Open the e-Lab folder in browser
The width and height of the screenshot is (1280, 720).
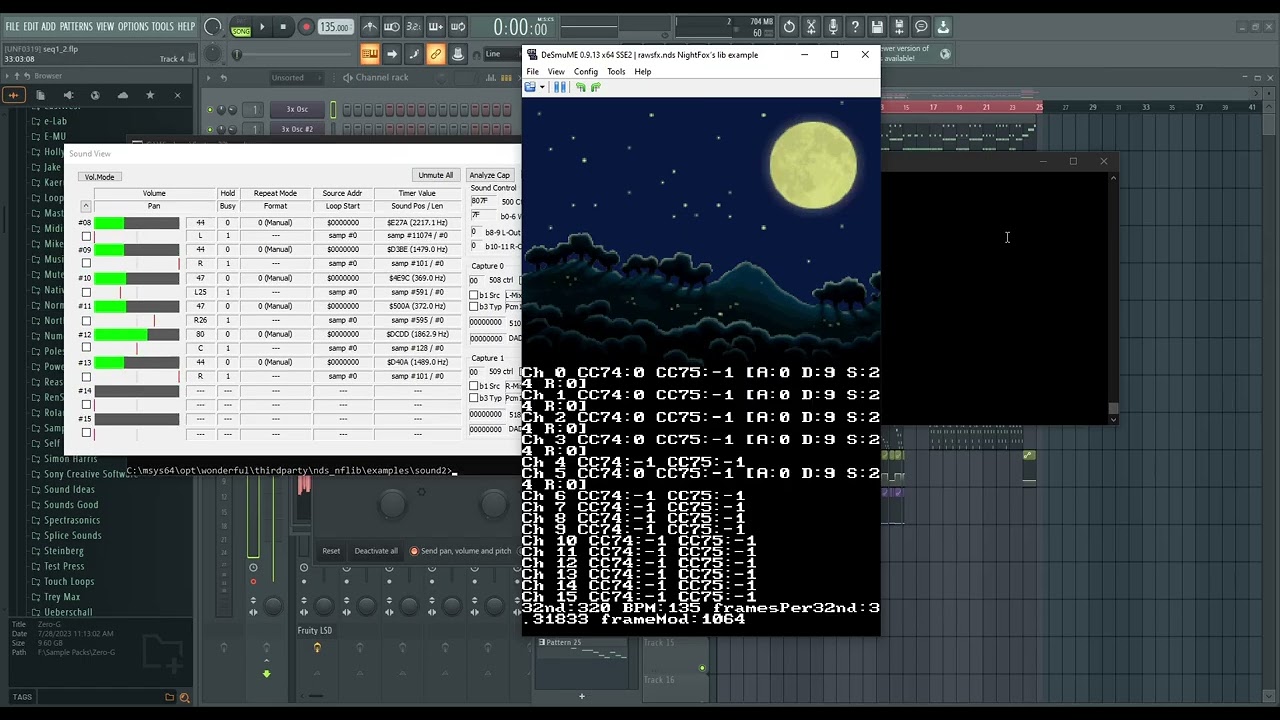(55, 121)
